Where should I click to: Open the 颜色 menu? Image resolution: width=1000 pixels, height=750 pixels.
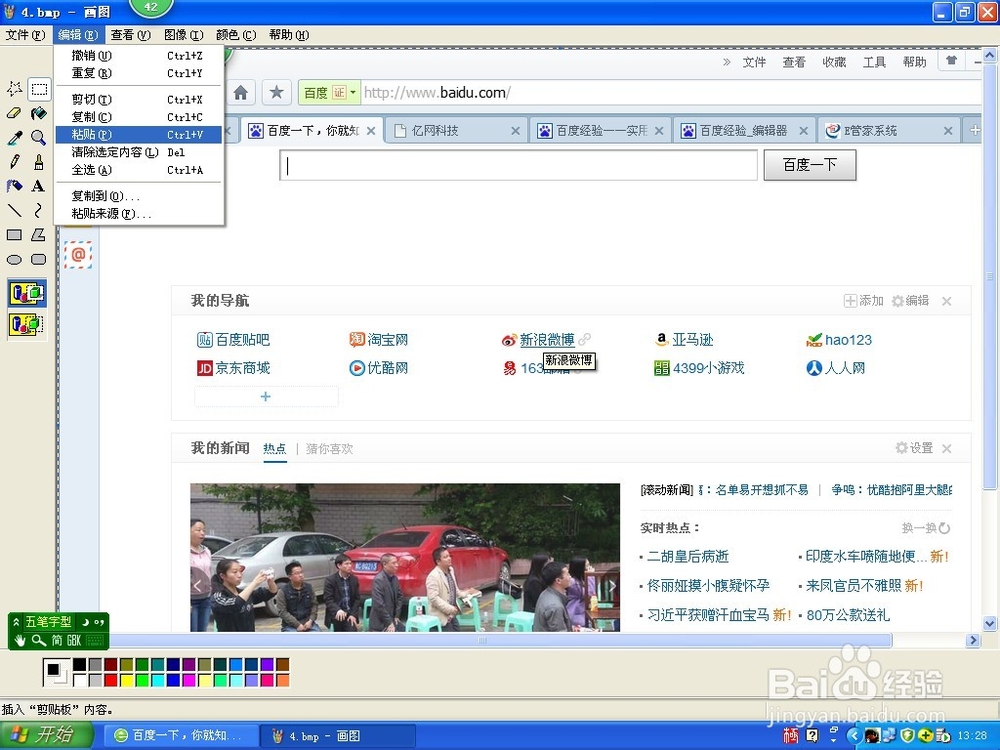236,35
